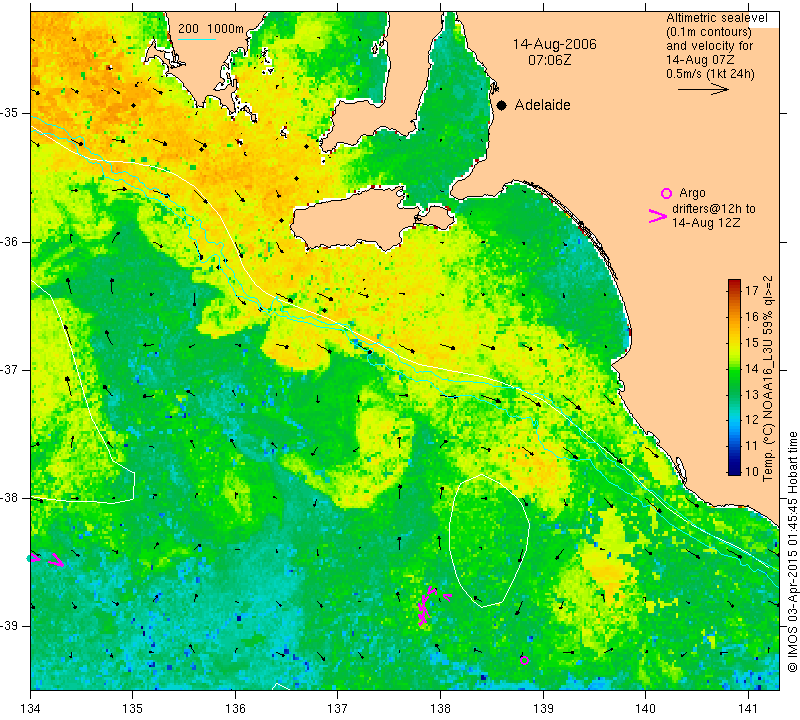
Task: Click the Altimetric sealevel legend text
Action: (x=716, y=18)
